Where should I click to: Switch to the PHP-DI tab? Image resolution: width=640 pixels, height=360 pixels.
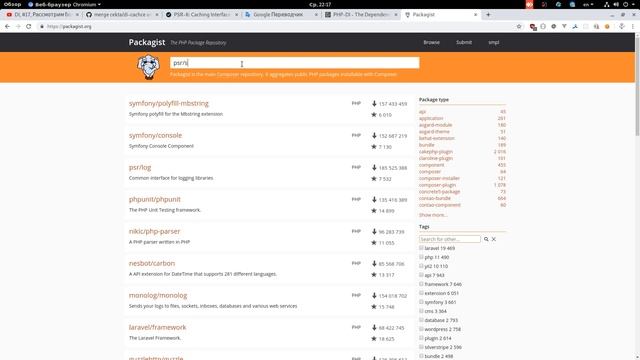pos(361,15)
